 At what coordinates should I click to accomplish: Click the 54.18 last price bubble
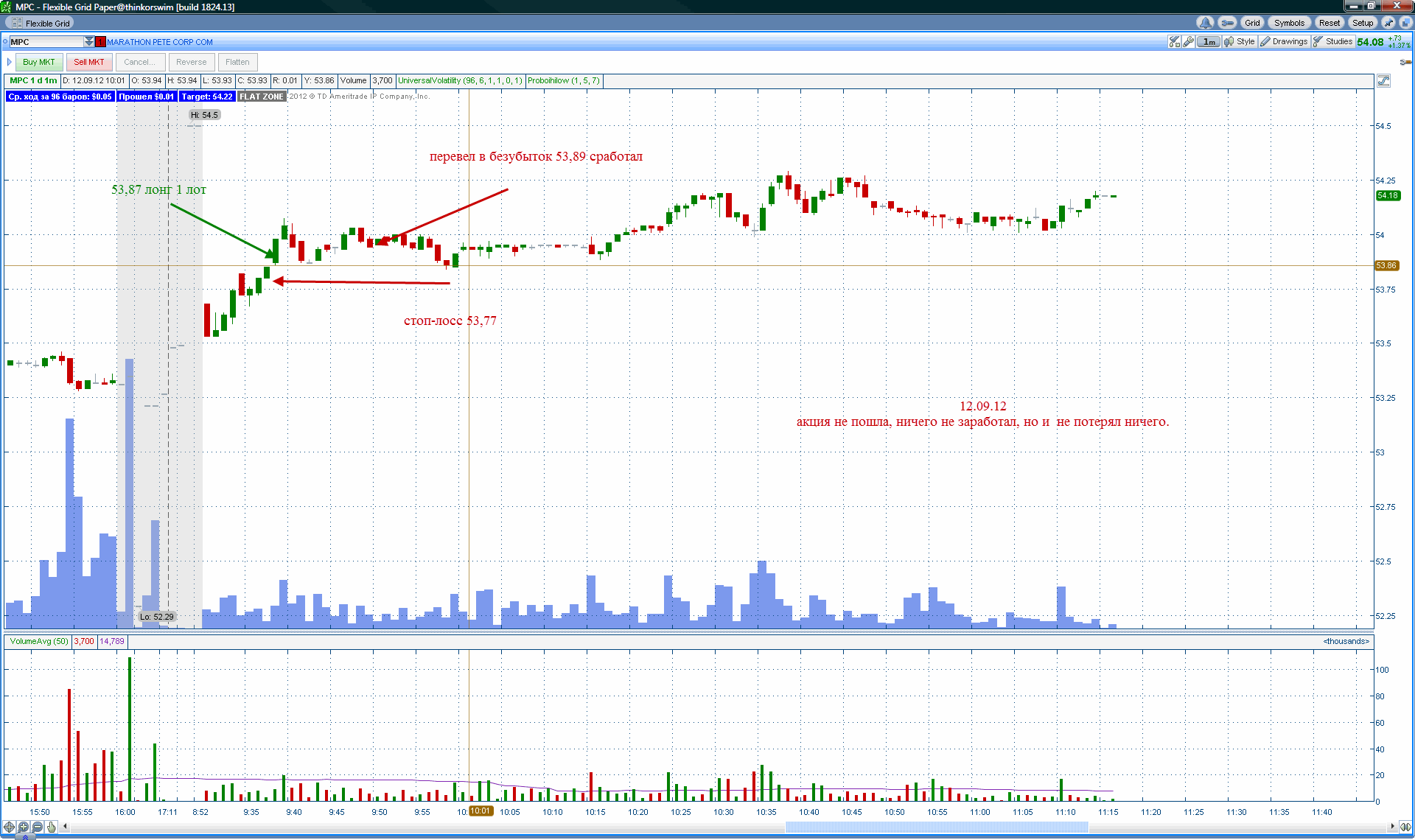(x=1388, y=195)
